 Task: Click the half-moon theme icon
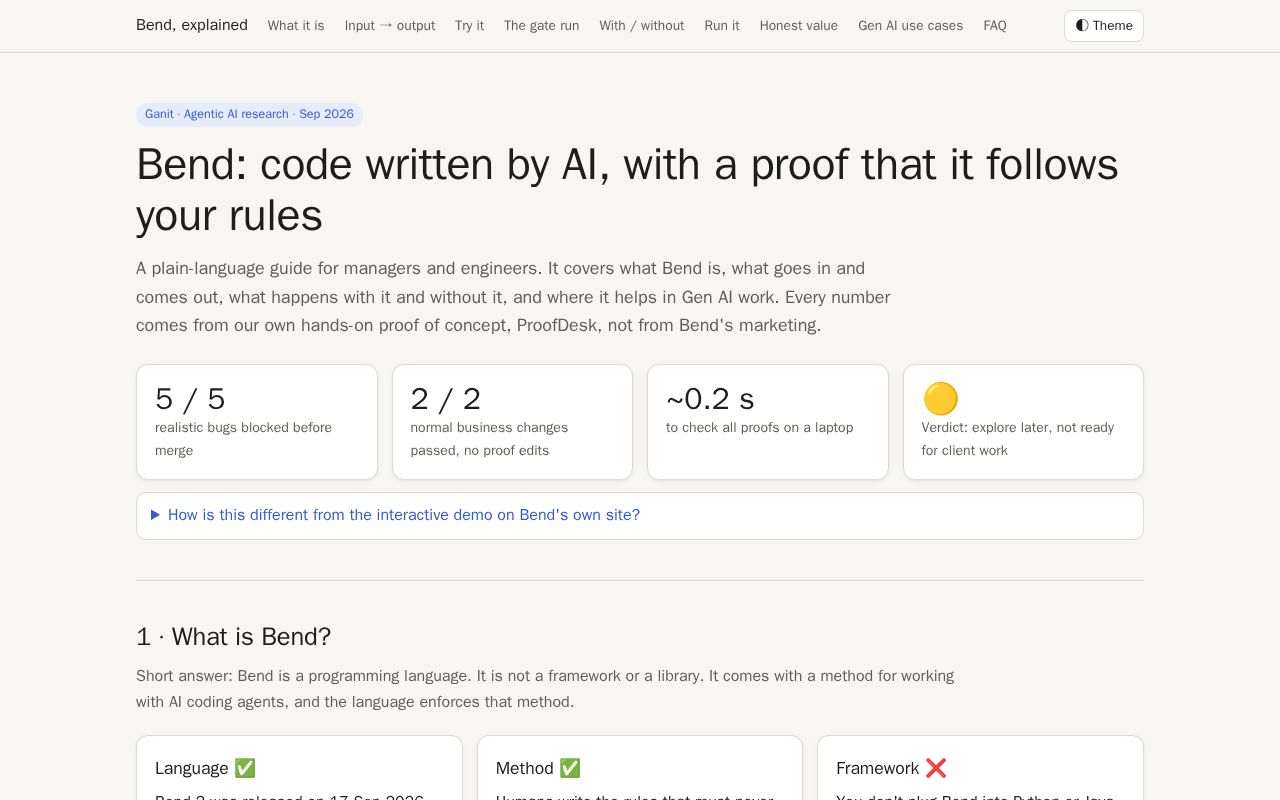[1082, 26]
